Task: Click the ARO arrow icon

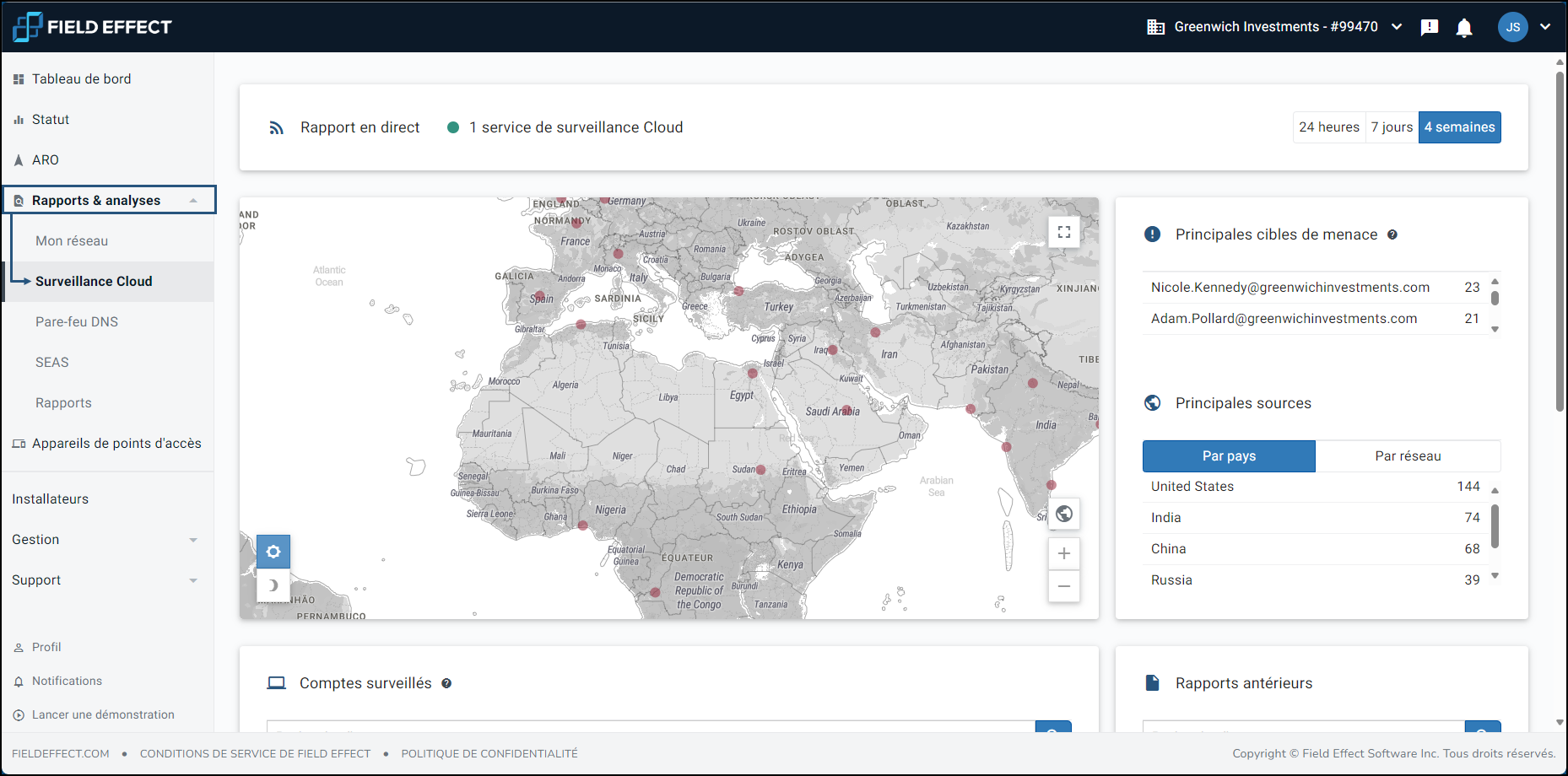Action: (19, 160)
